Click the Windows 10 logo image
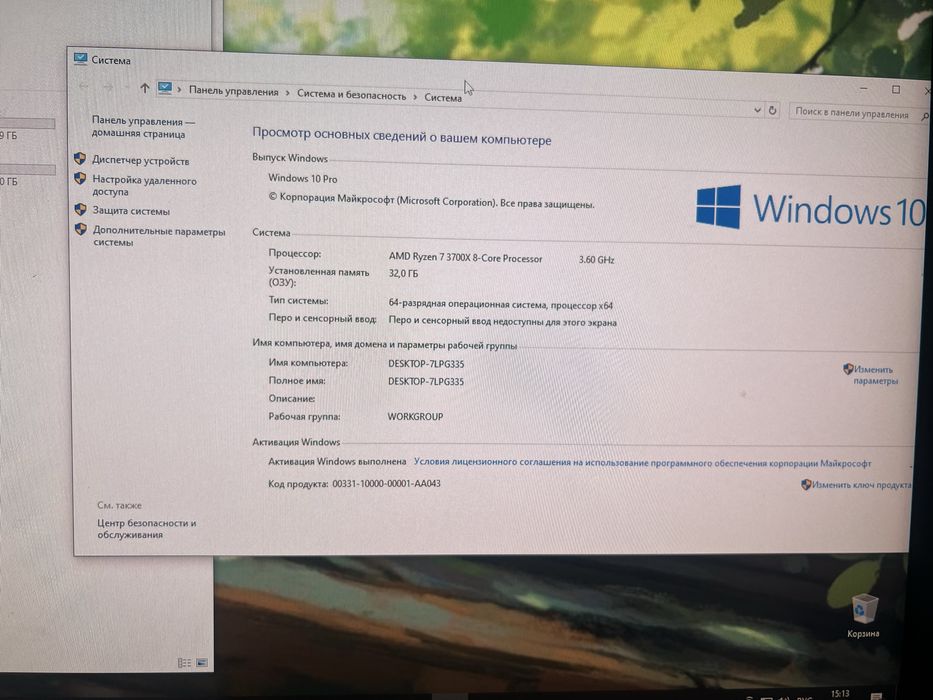This screenshot has width=933, height=700. pyautogui.click(x=809, y=207)
